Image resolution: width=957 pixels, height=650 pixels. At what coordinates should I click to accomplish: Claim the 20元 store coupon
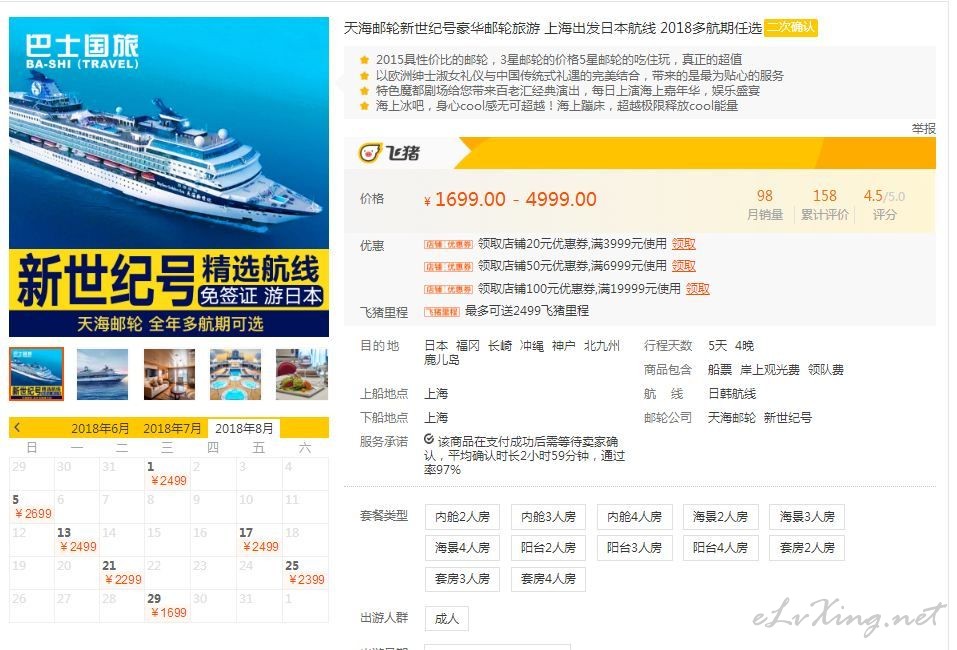(x=684, y=244)
